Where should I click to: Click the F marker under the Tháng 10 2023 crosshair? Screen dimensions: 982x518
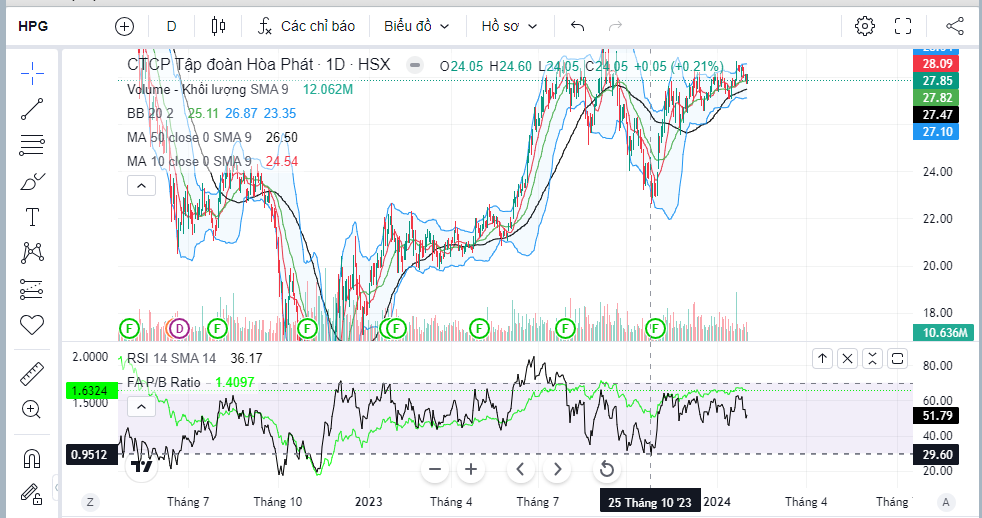click(x=655, y=328)
